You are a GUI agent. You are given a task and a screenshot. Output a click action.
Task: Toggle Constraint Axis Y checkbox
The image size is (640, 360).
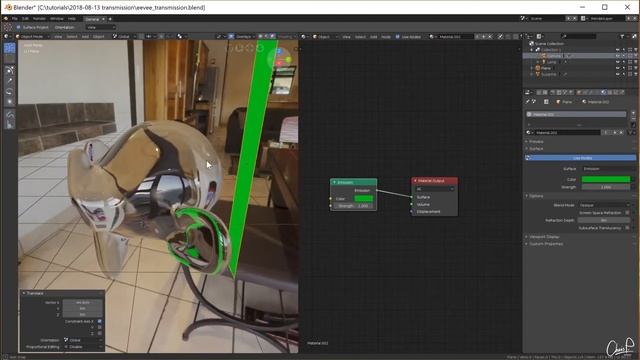(x=100, y=327)
